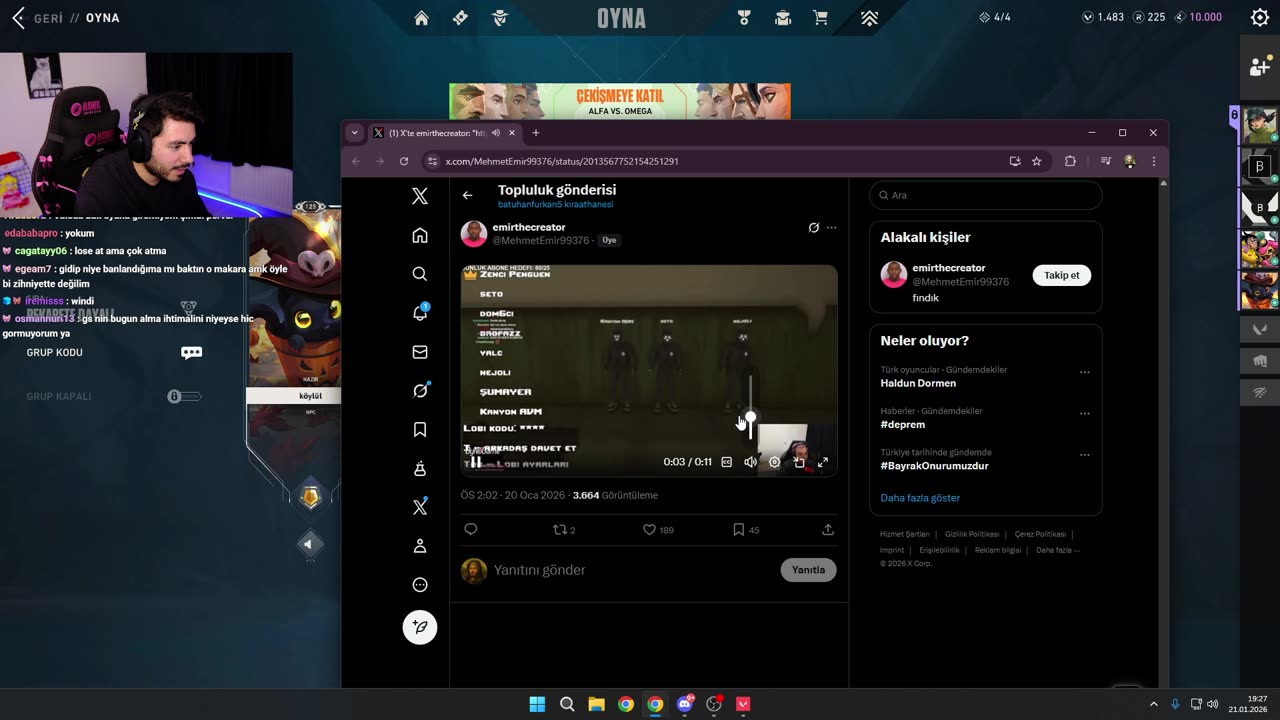
Task: Follow emirthecreator with Takip et
Action: coord(1061,275)
